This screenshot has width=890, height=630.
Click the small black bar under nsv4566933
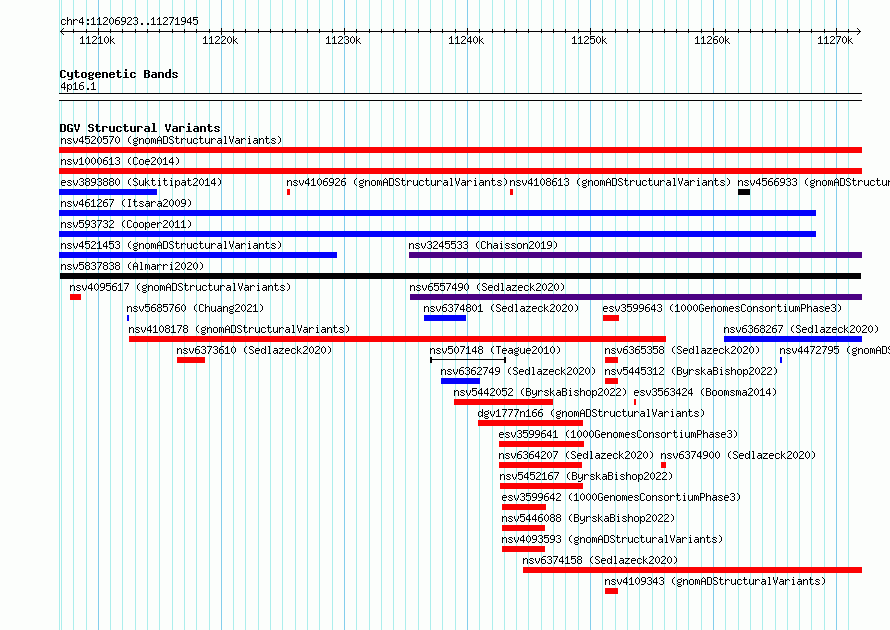point(744,192)
